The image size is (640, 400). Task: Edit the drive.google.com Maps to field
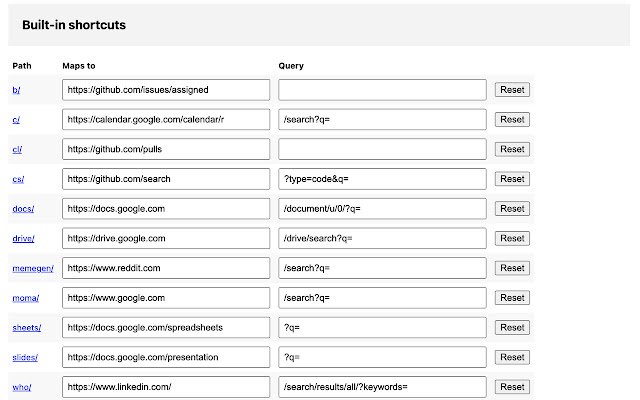(166, 238)
